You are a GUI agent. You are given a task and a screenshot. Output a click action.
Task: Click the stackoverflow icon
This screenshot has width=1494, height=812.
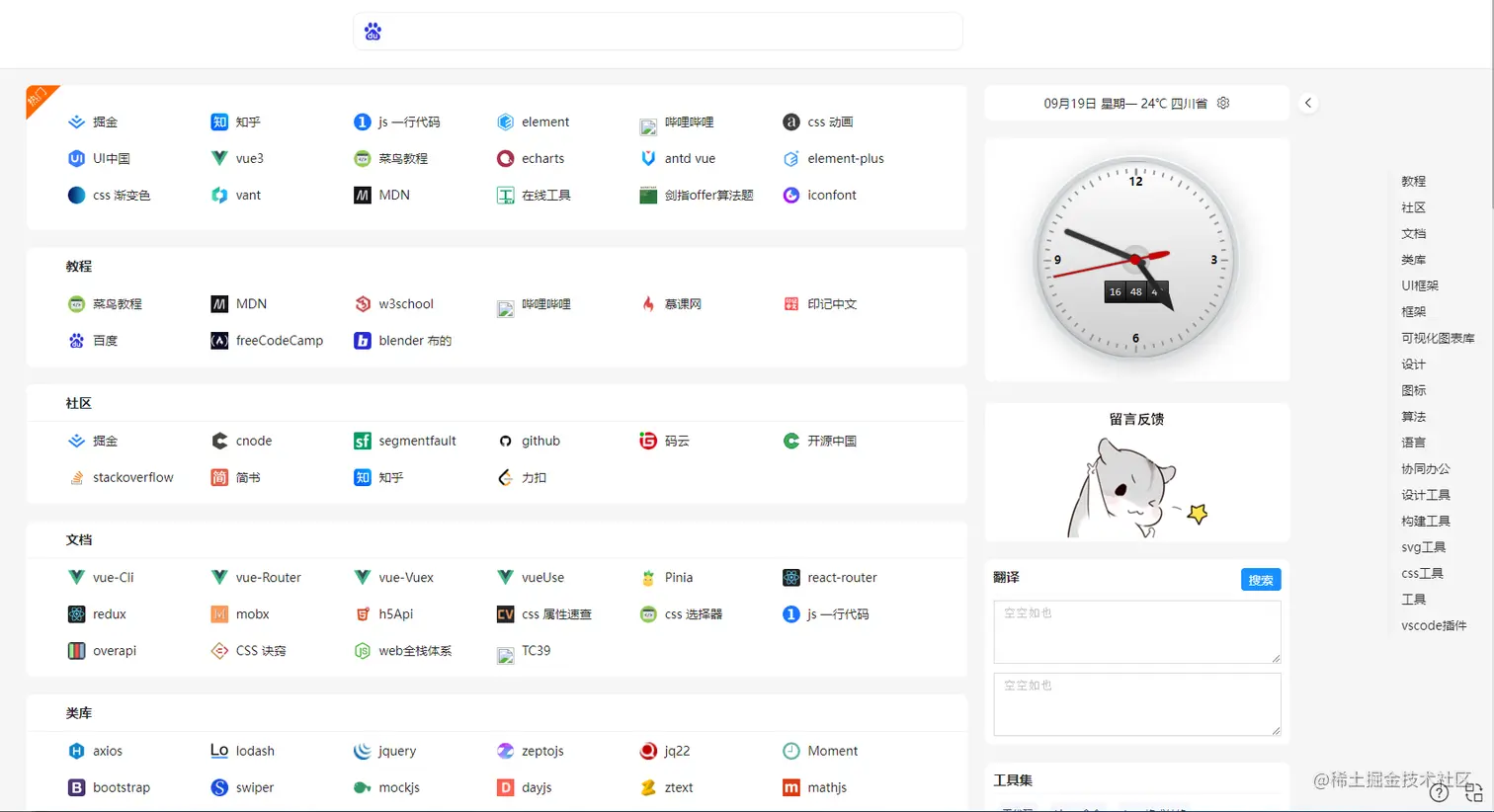[x=76, y=477]
